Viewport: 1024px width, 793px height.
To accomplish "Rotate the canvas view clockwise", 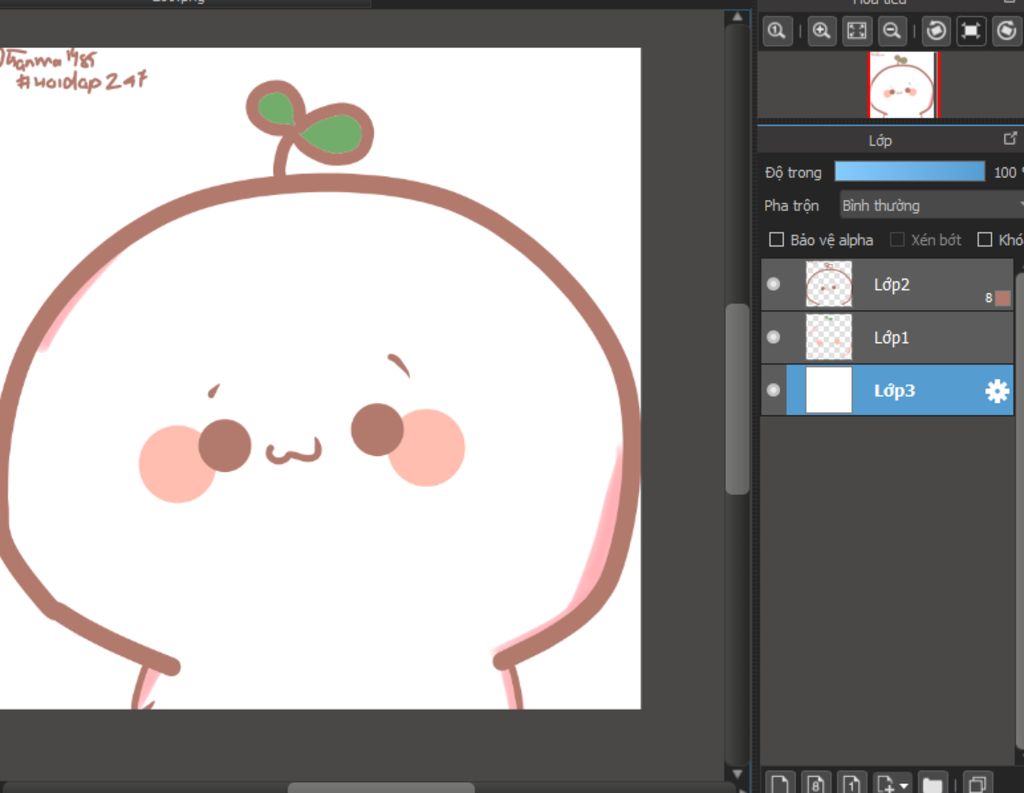I will pos(1007,31).
